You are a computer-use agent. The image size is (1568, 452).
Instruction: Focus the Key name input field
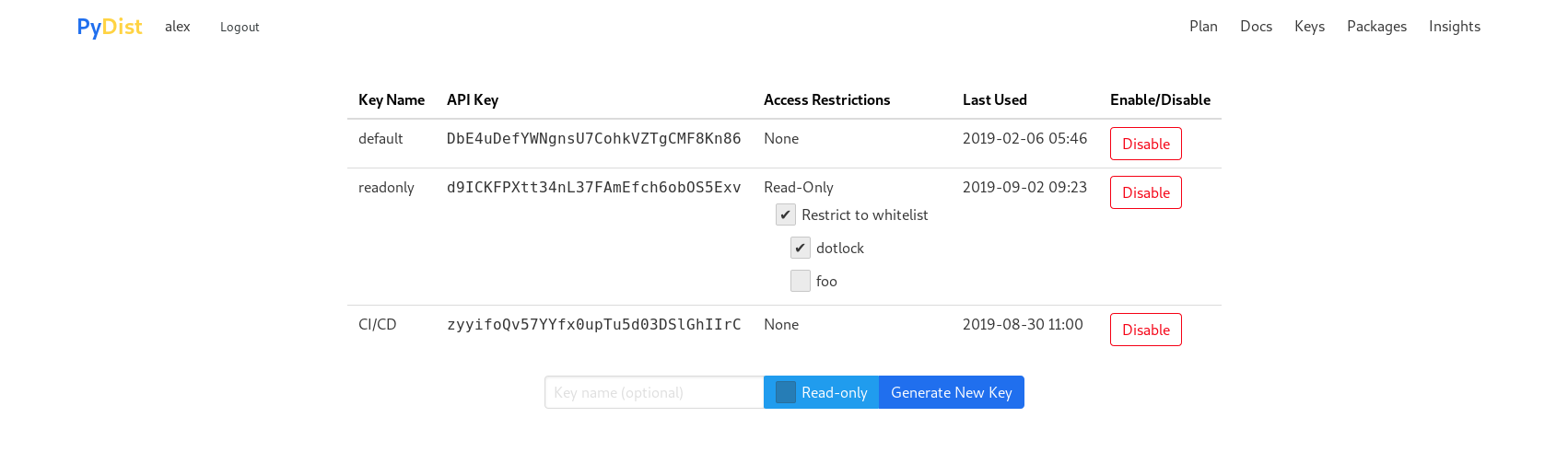point(654,393)
